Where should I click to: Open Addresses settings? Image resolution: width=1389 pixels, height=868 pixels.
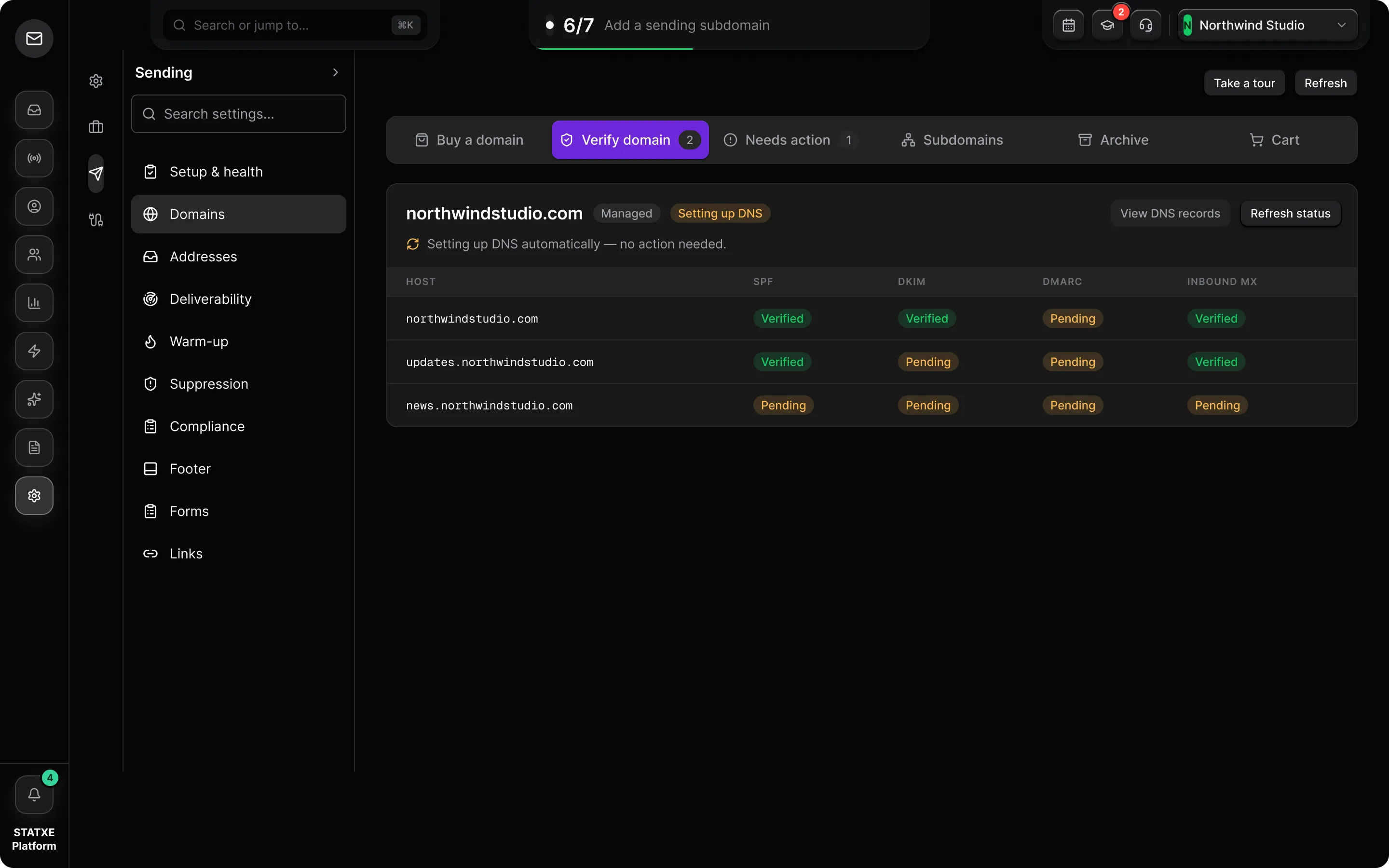[239, 257]
